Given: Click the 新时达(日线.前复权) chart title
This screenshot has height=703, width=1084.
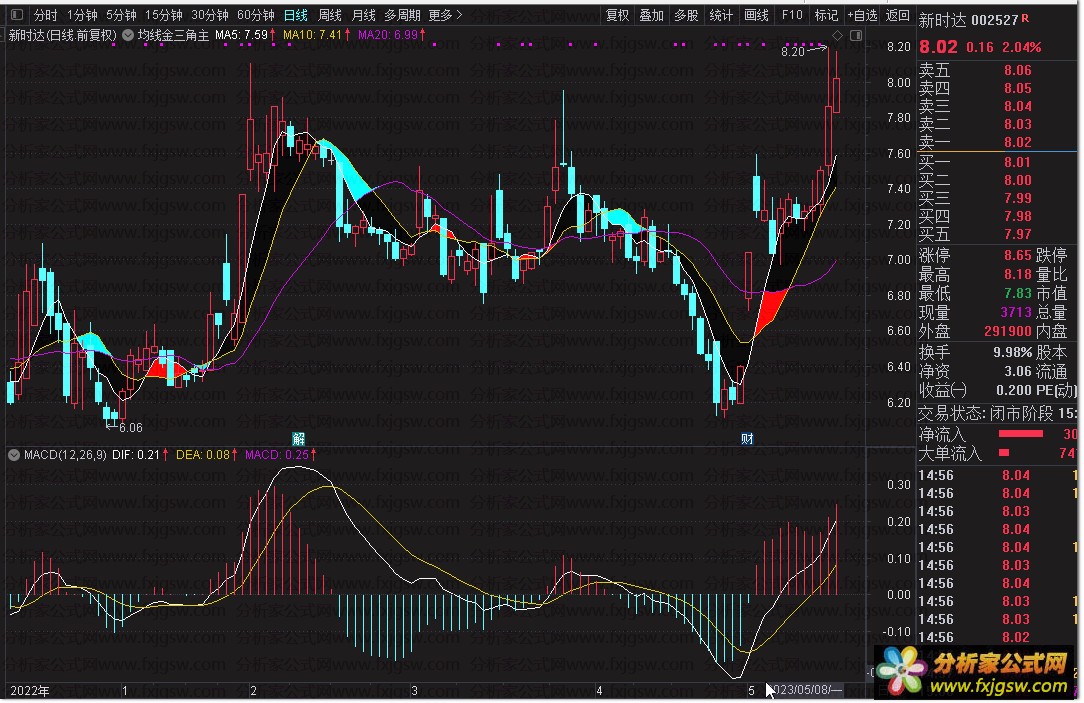Looking at the screenshot, I should [x=62, y=35].
